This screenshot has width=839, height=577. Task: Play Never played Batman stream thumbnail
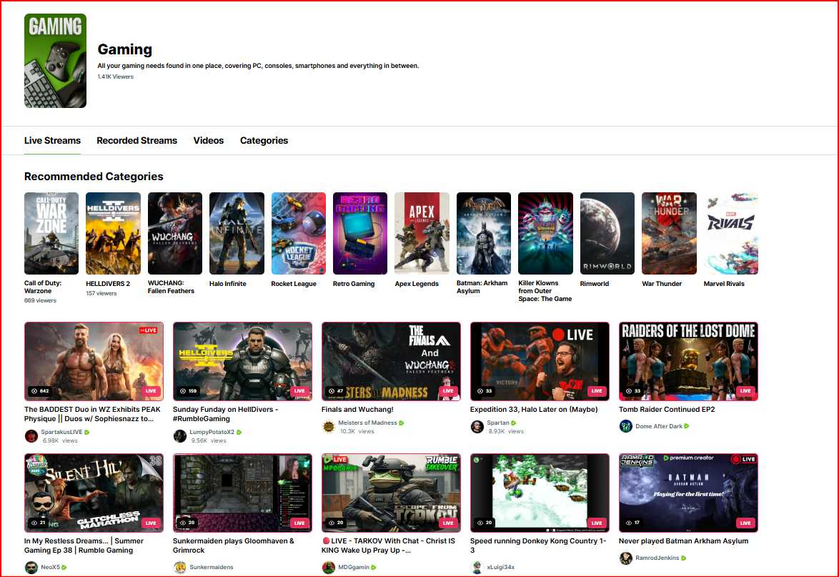tap(689, 493)
